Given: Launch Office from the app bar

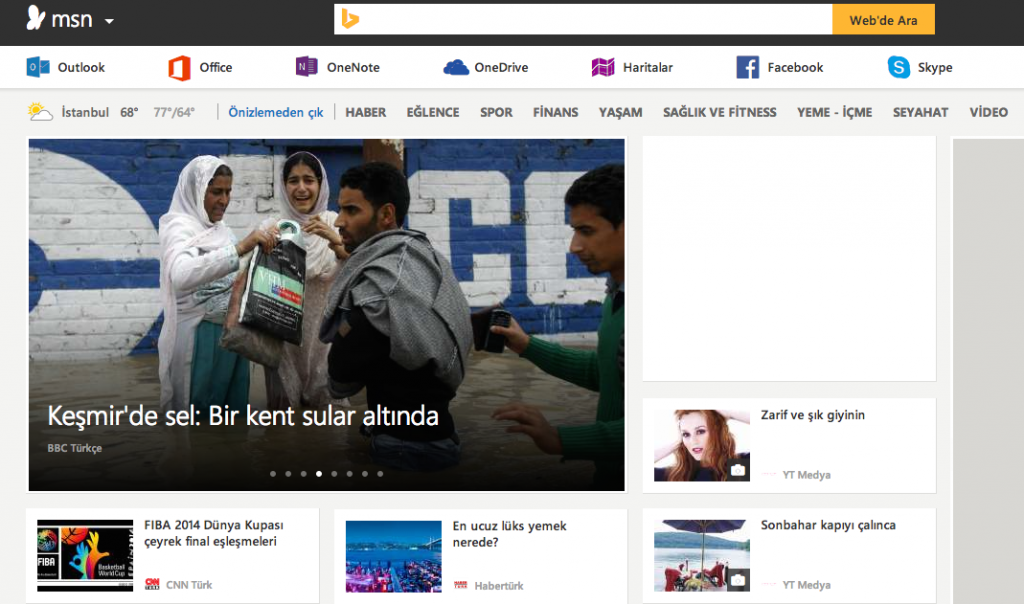Looking at the screenshot, I should [178, 67].
